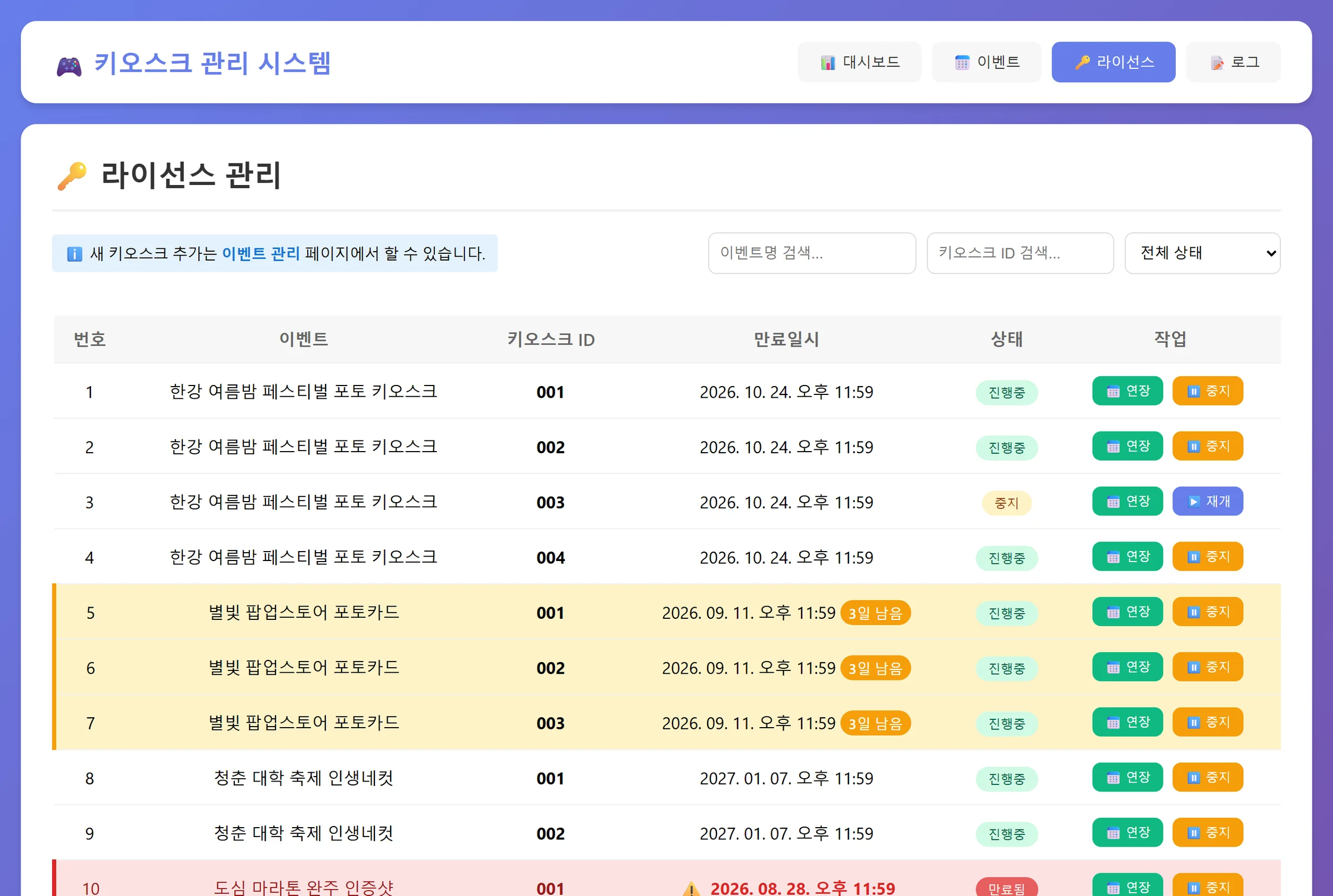The height and width of the screenshot is (896, 1333).
Task: Click 연장 for row 9 청춘 002
Action: tap(1127, 833)
